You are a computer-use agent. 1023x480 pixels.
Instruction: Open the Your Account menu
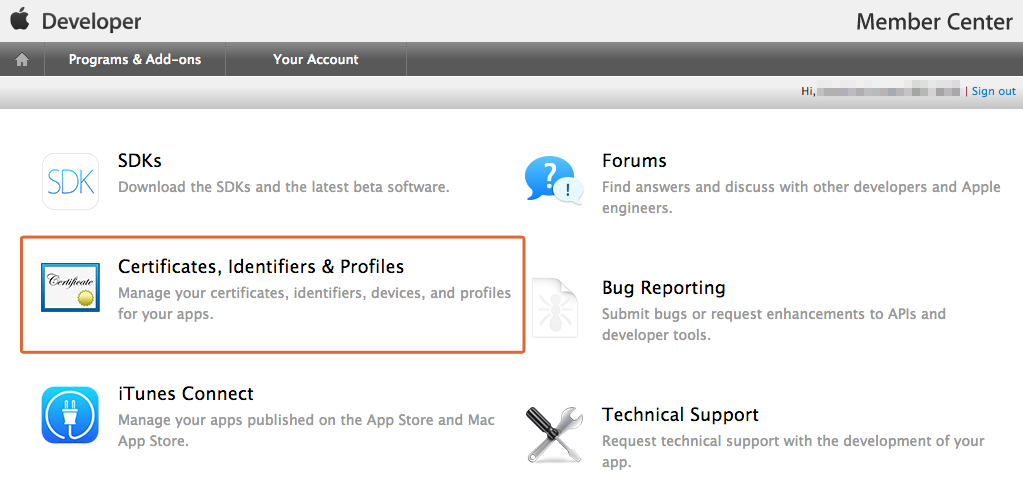coord(316,59)
